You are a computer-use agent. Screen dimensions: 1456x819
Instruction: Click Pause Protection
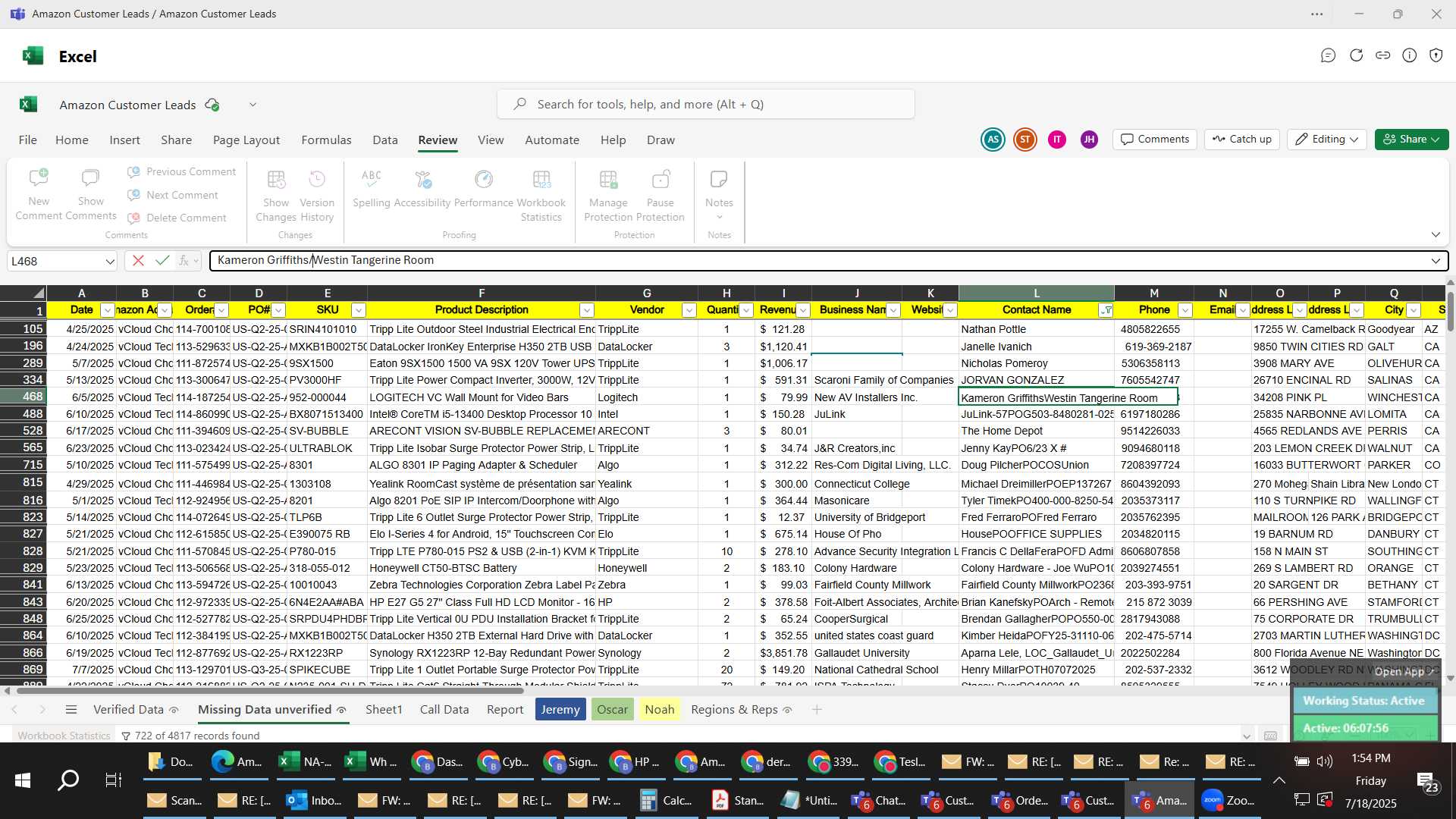coord(661,195)
